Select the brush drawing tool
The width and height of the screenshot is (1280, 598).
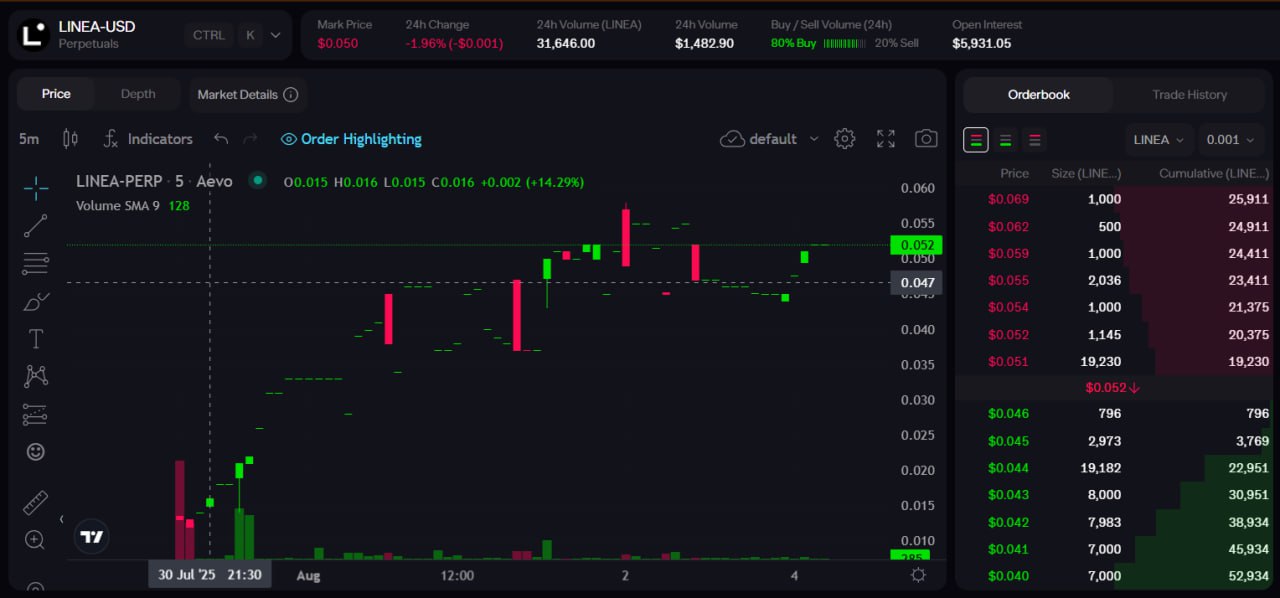(x=36, y=301)
